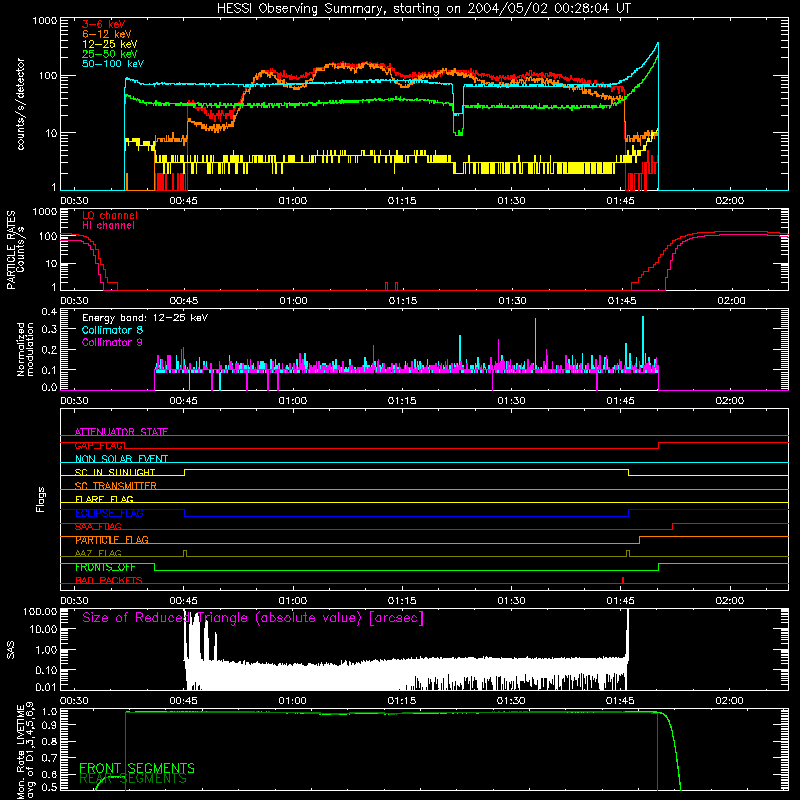Click the GAP_FLAG label
Image resolution: width=800 pixels, height=800 pixels.
[x=99, y=445]
